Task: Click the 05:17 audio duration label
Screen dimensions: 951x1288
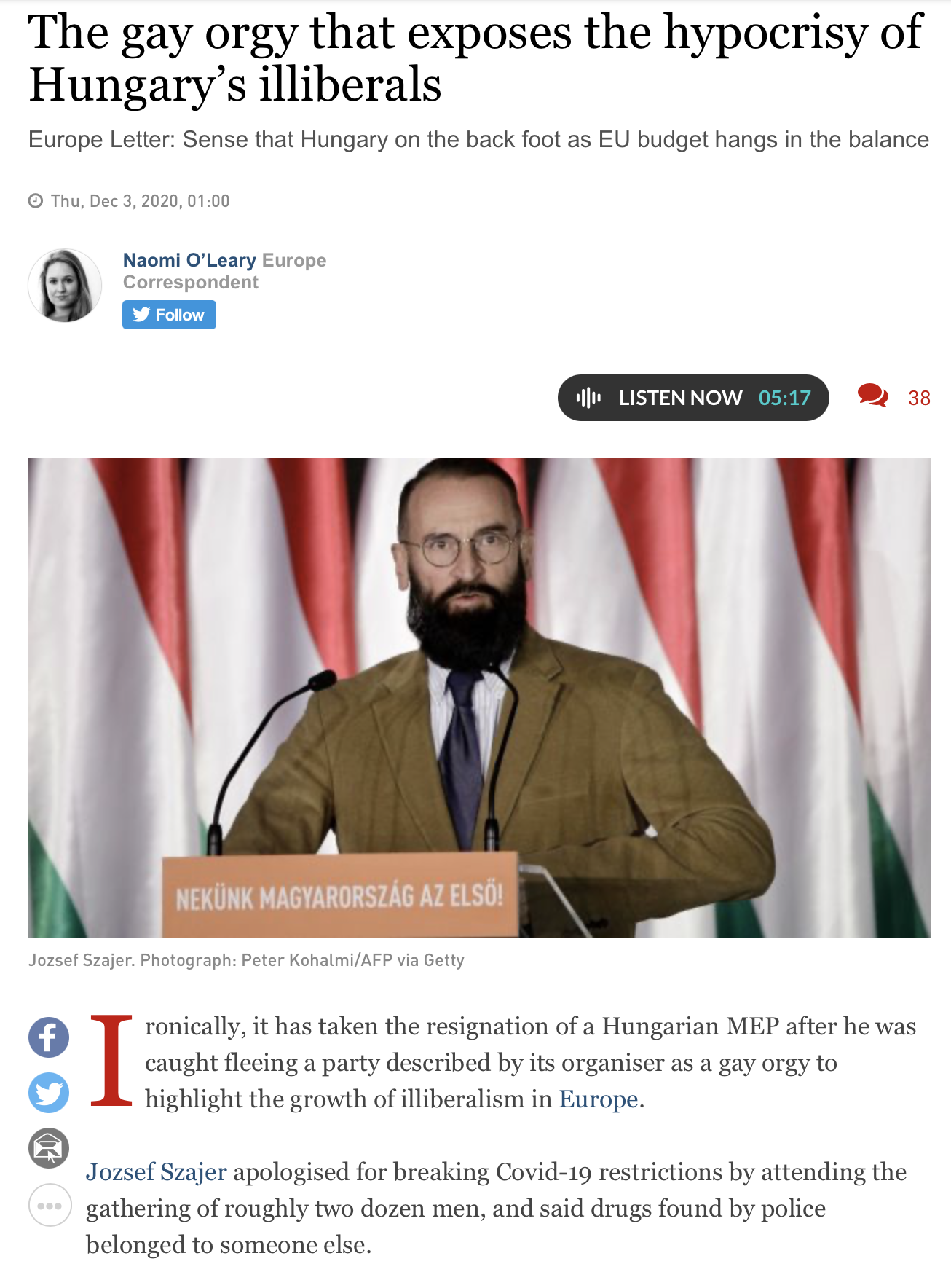Action: (785, 398)
